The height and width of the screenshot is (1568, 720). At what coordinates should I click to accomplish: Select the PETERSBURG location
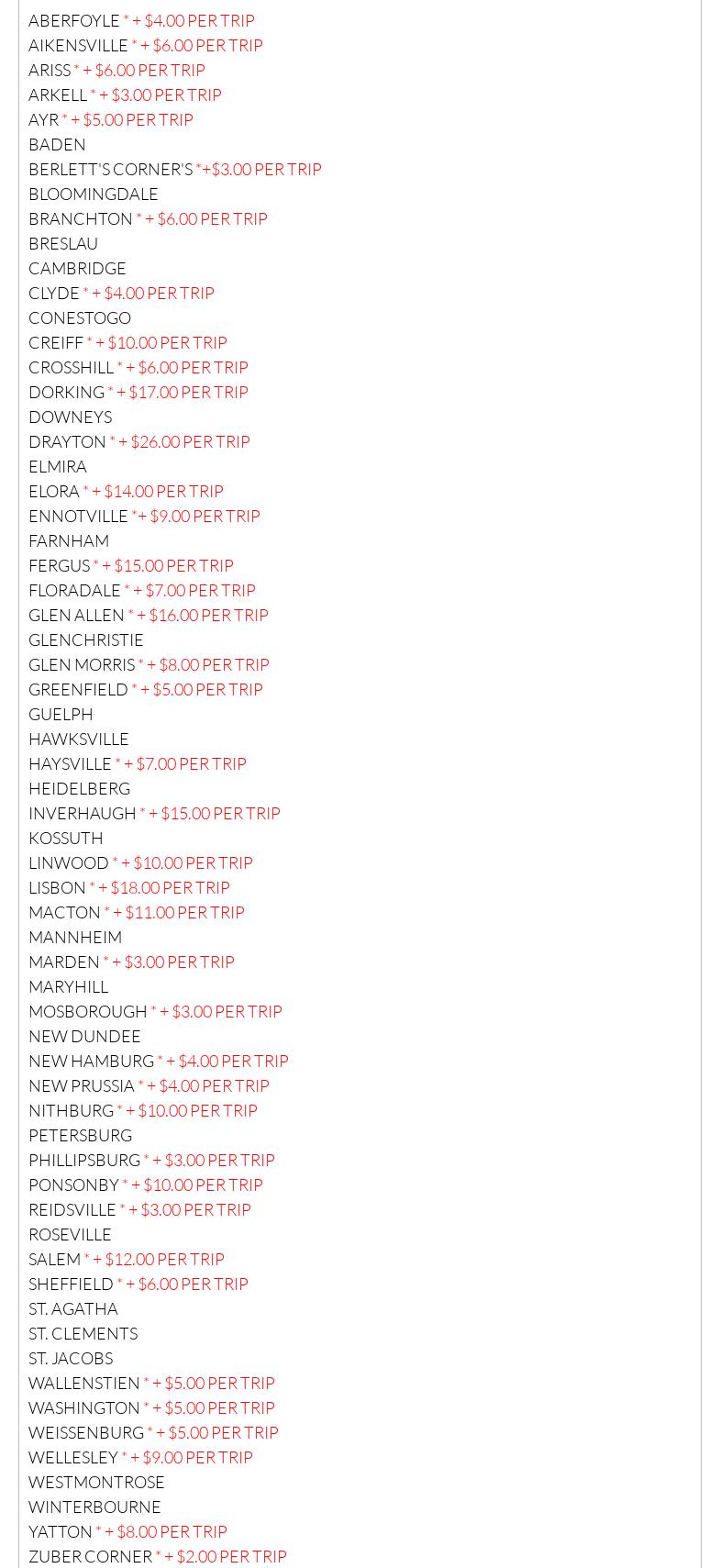point(80,1135)
